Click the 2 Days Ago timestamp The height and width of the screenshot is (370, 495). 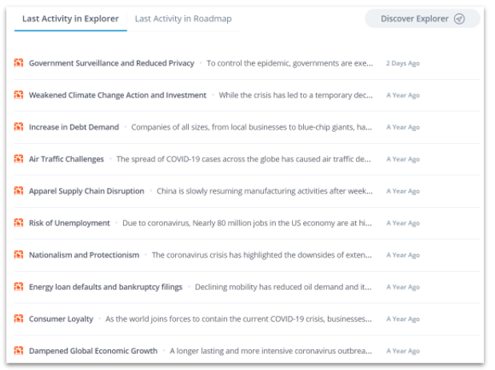click(x=403, y=63)
